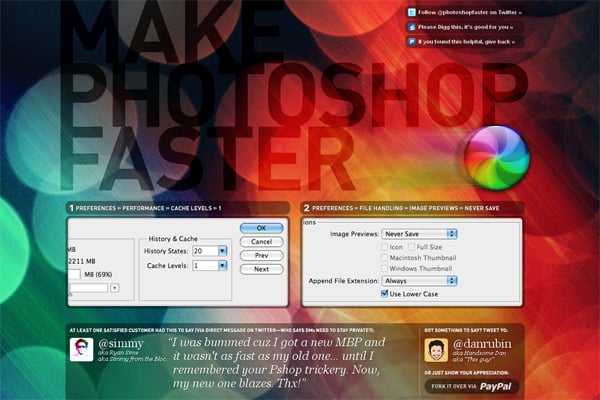The image size is (600, 400).
Task: Click the Twitter bird icon
Action: [x=411, y=13]
